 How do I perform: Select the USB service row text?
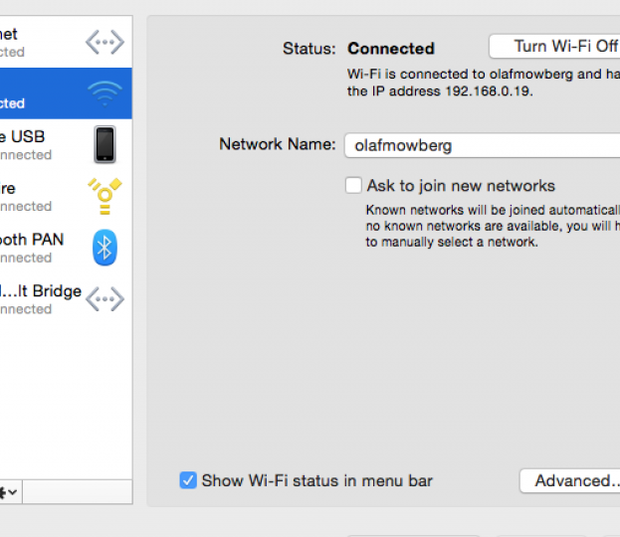[23, 137]
